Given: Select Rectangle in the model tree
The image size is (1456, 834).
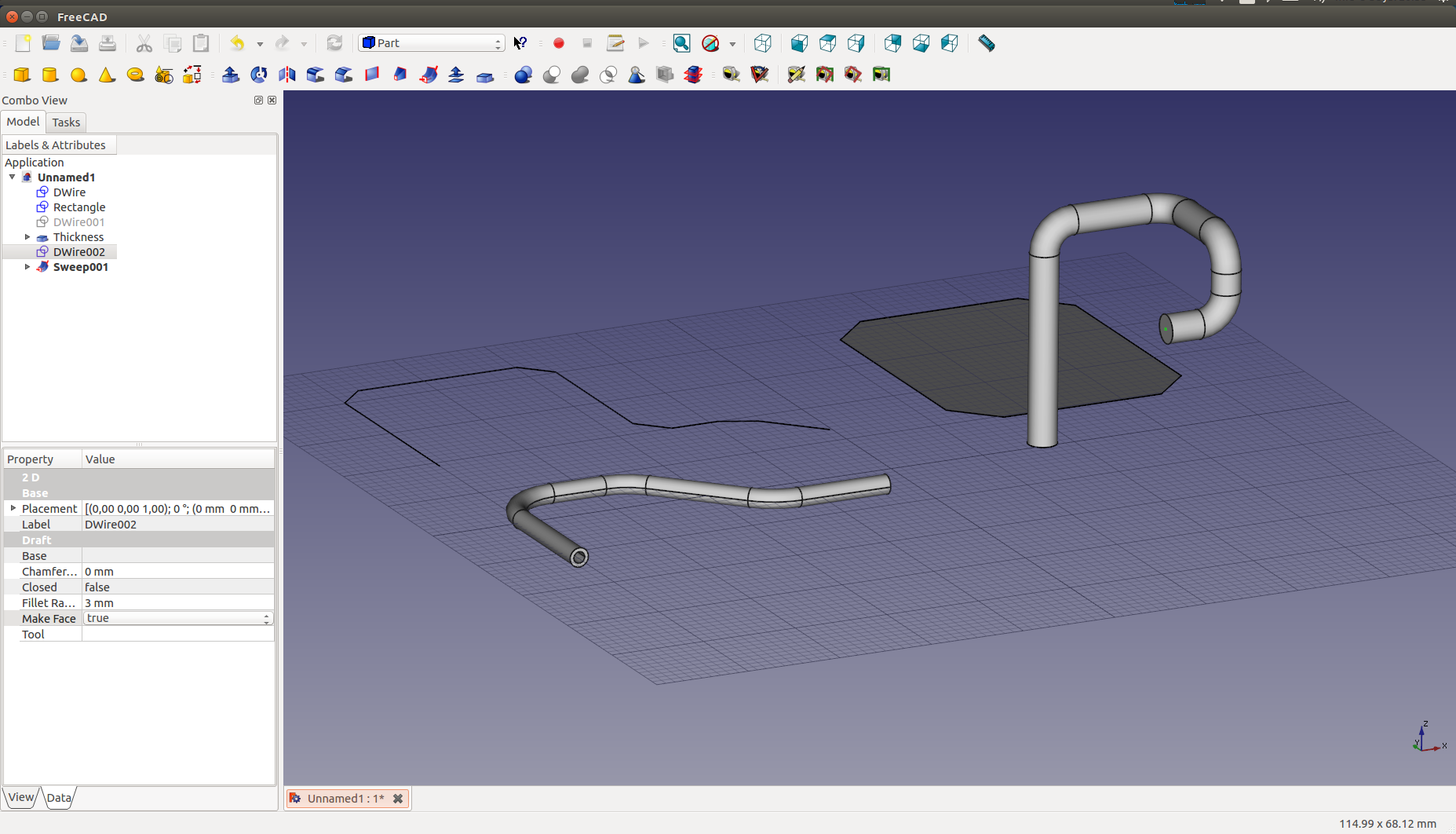Looking at the screenshot, I should pos(78,207).
